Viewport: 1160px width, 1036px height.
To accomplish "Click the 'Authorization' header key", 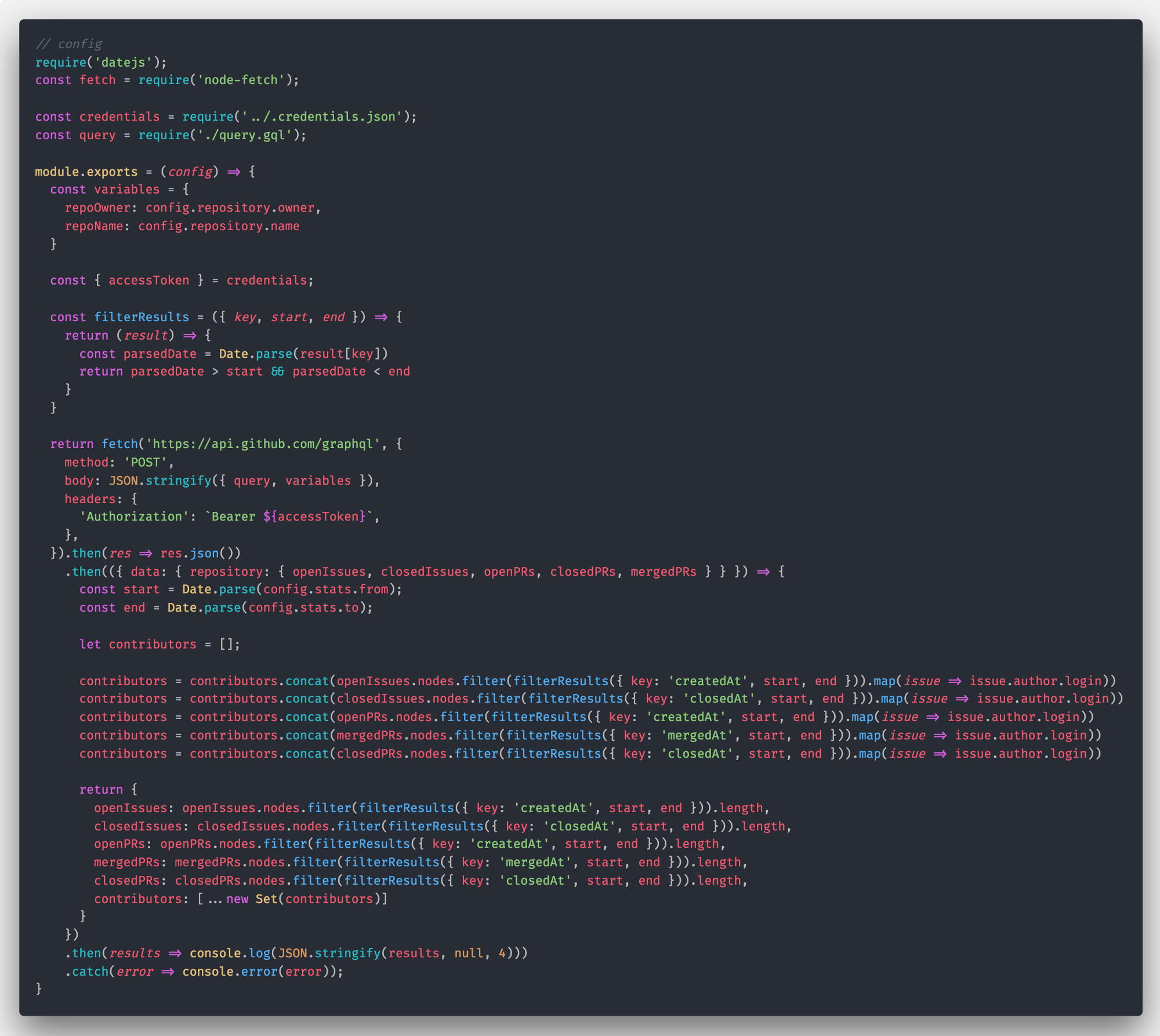I will tap(134, 517).
